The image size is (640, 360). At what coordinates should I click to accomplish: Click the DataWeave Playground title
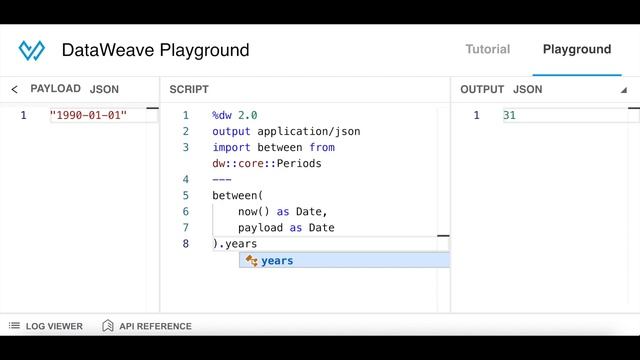point(156,50)
